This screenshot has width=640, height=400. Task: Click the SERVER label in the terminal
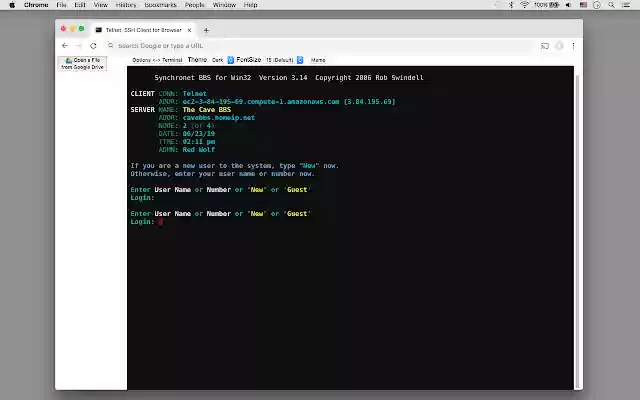point(142,109)
